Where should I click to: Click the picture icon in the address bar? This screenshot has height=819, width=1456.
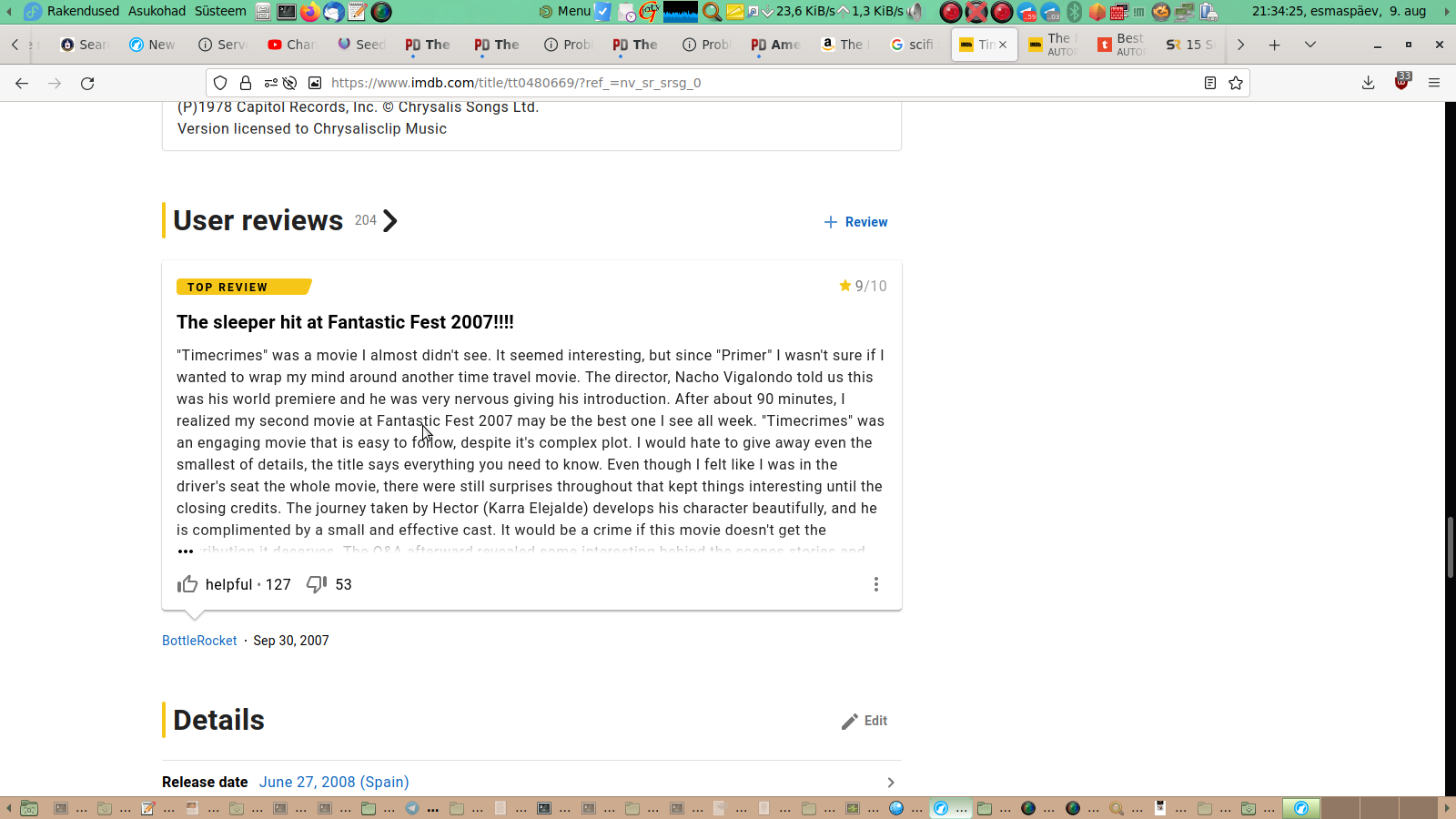[315, 83]
